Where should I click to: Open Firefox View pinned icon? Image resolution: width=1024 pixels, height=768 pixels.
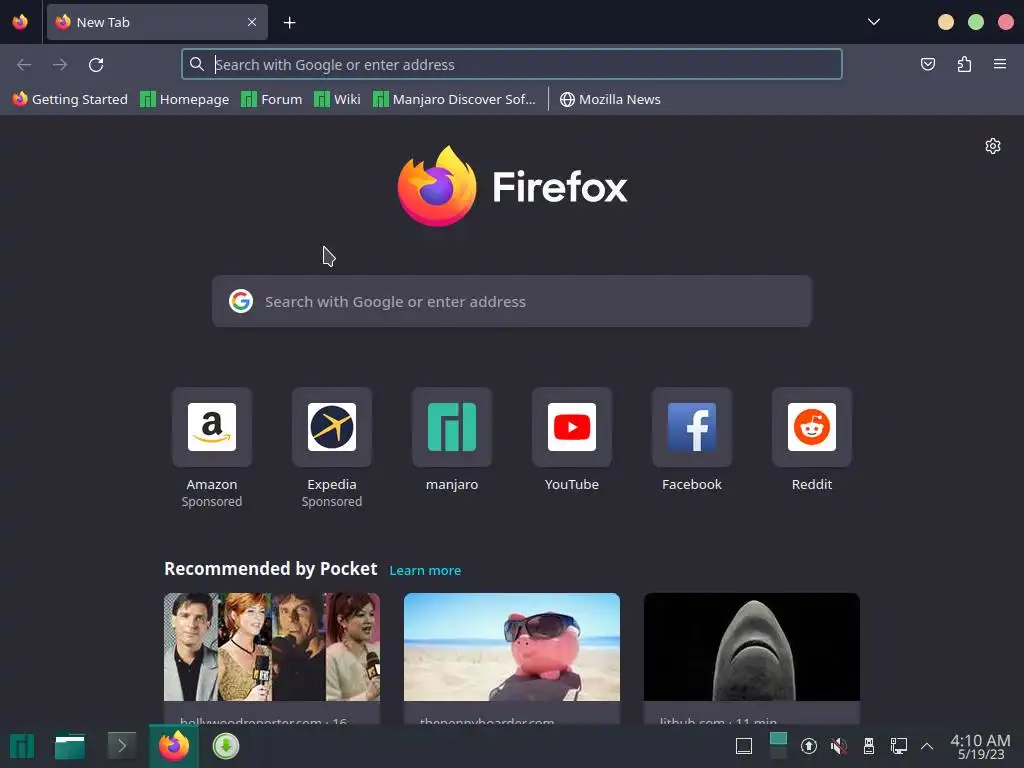20,22
